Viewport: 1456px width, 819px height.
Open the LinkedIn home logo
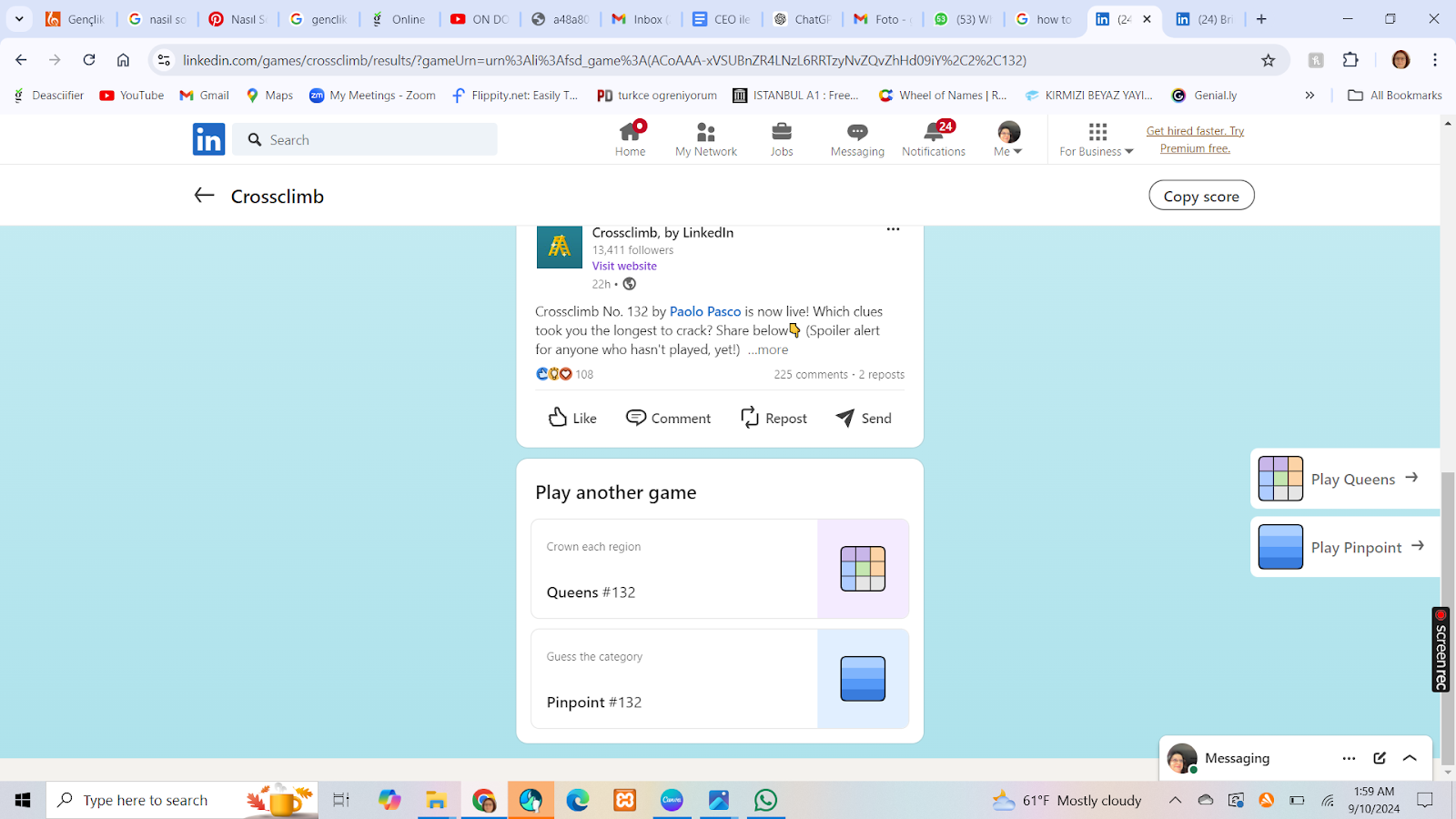208,139
